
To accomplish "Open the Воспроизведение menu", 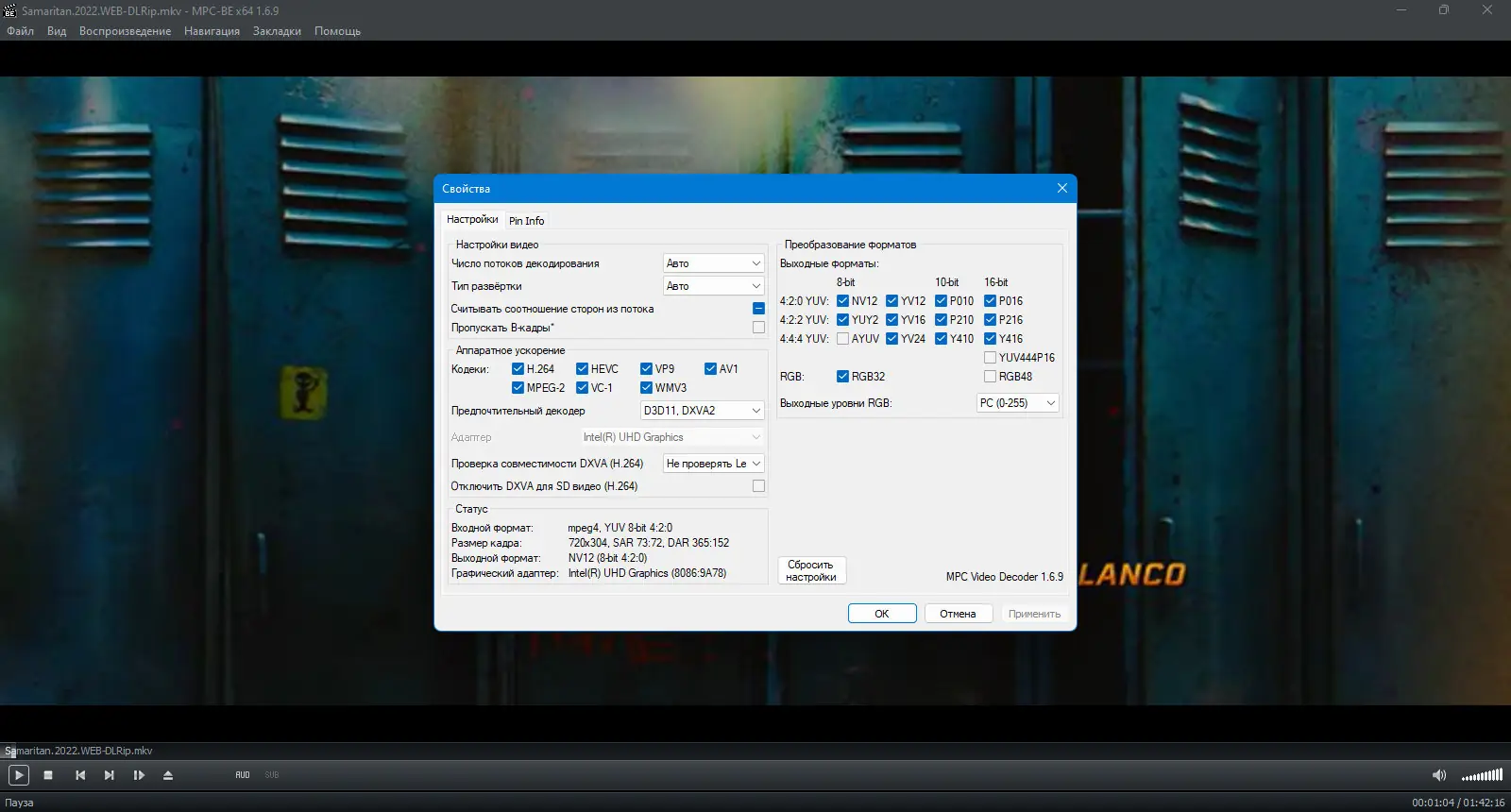I will click(x=125, y=31).
